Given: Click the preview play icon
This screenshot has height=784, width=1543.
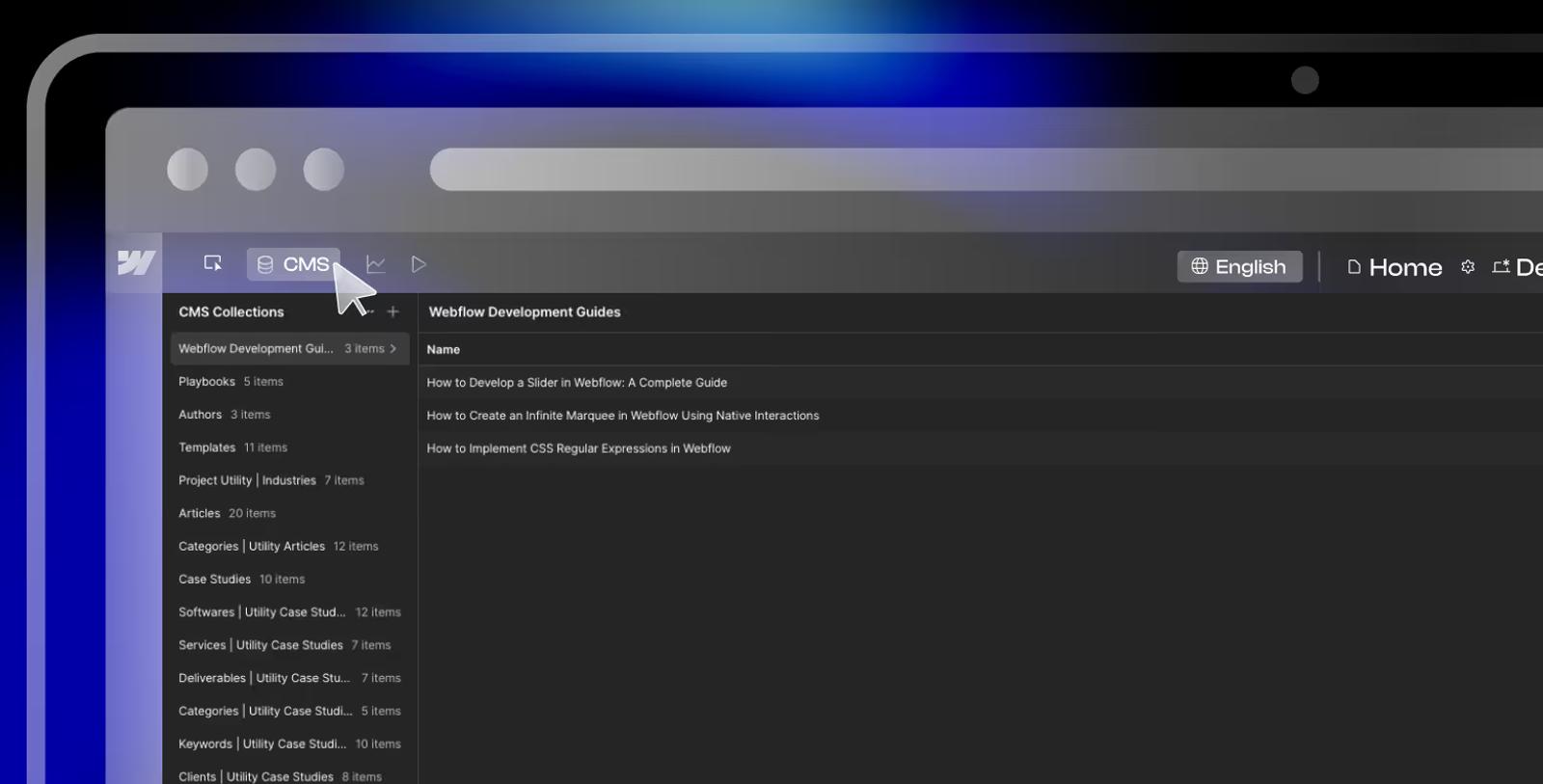Looking at the screenshot, I should 419,264.
